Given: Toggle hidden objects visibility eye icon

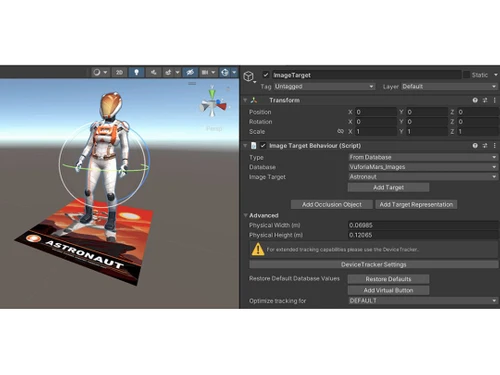Looking at the screenshot, I should 190,72.
